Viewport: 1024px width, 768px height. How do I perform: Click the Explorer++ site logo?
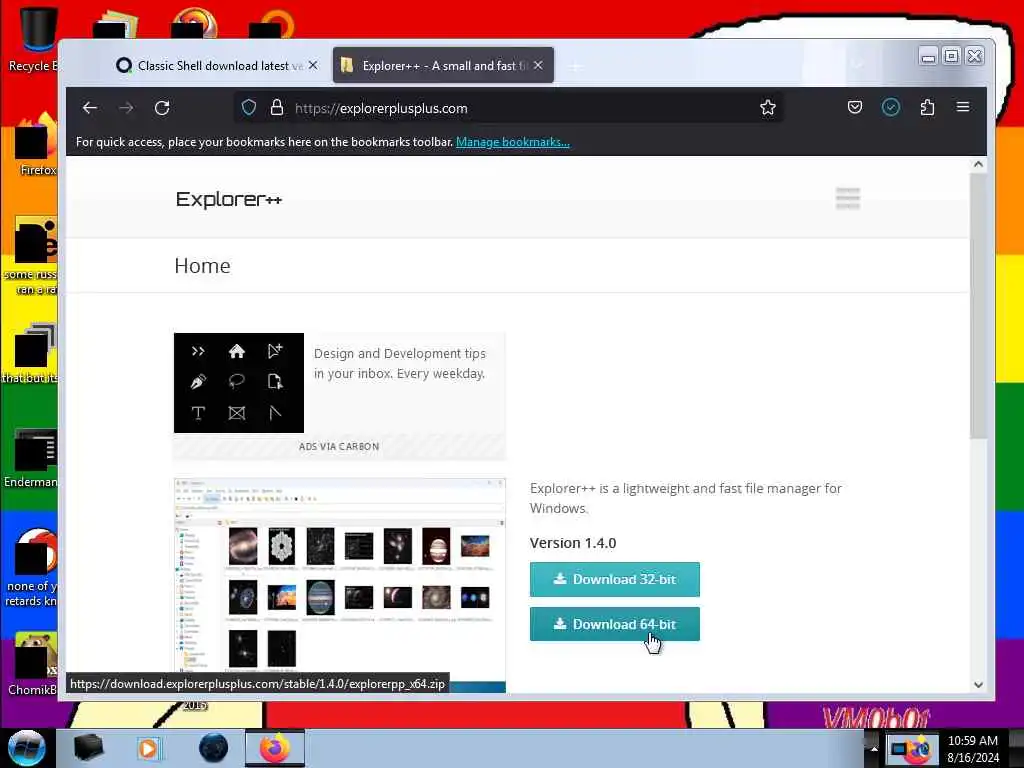(x=229, y=199)
